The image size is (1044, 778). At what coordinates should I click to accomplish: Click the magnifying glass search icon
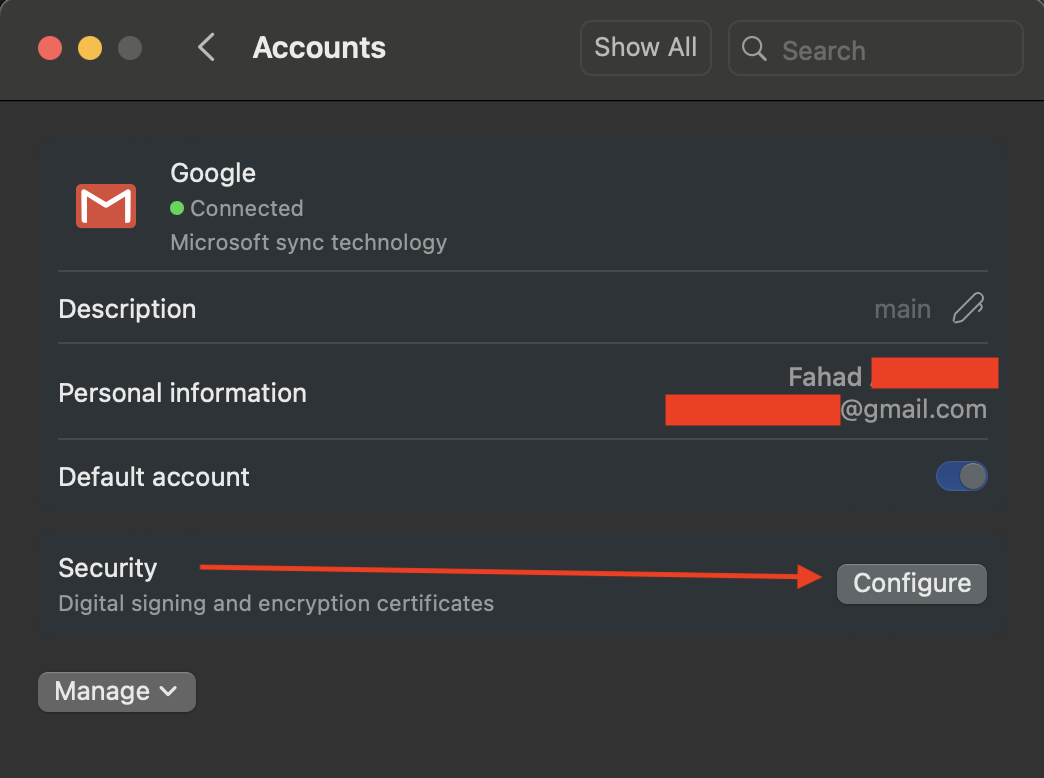coord(755,49)
